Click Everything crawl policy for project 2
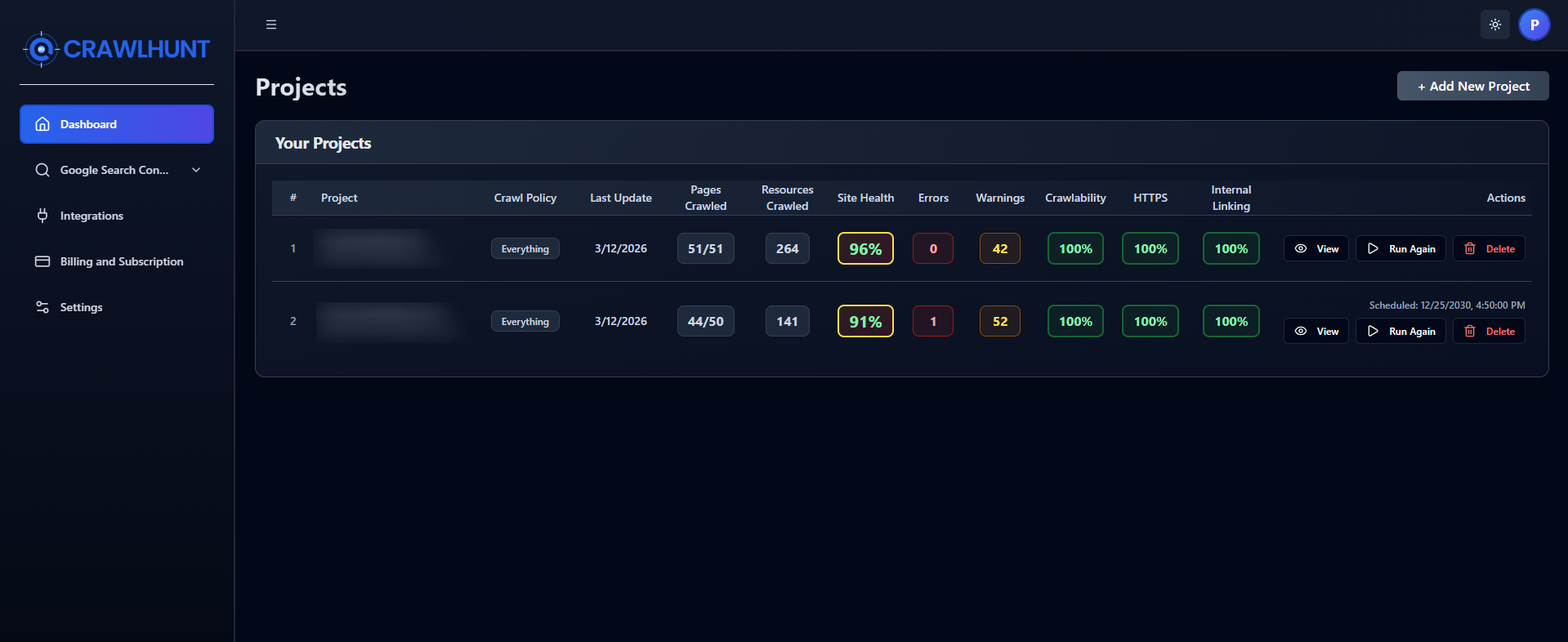1568x642 pixels. pyautogui.click(x=525, y=321)
